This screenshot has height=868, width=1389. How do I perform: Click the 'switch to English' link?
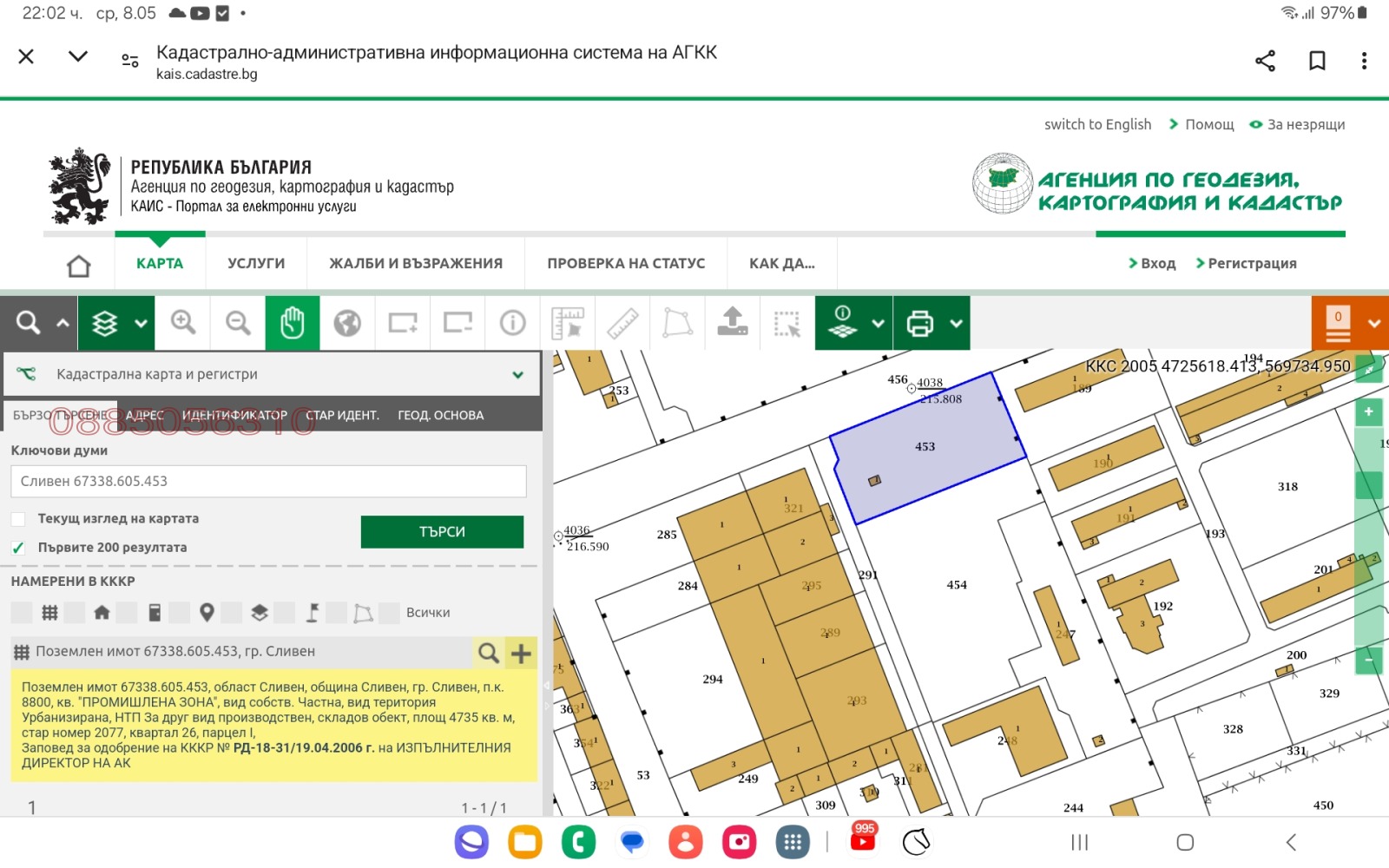(x=1097, y=125)
